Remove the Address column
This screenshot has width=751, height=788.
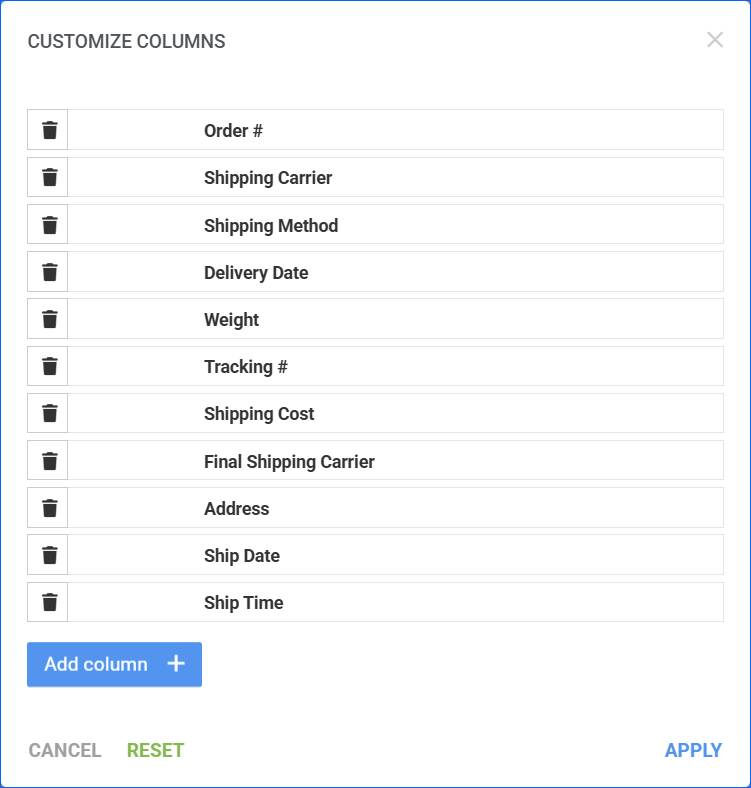pyautogui.click(x=49, y=508)
